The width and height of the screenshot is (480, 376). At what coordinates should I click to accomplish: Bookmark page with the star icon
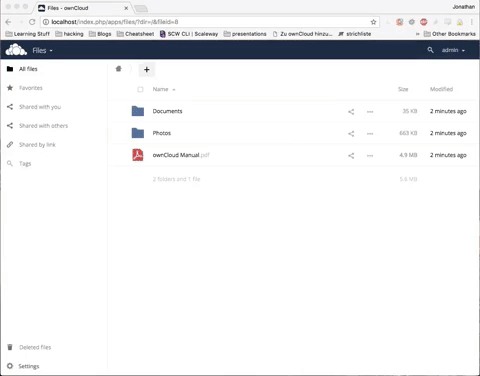(373, 22)
